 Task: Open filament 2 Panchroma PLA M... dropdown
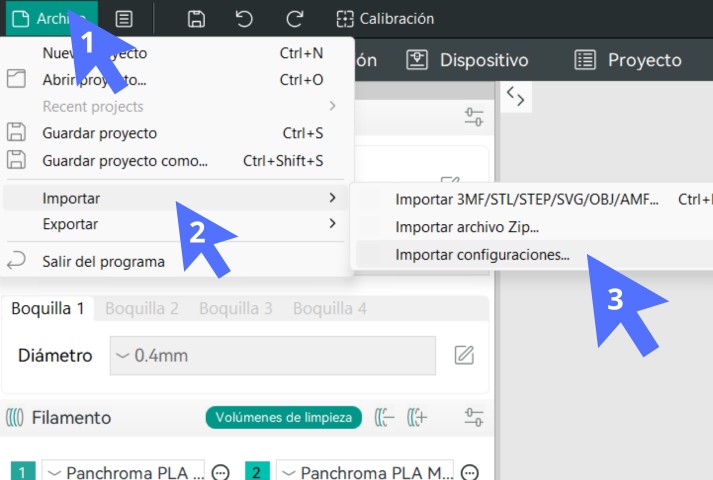(x=365, y=471)
